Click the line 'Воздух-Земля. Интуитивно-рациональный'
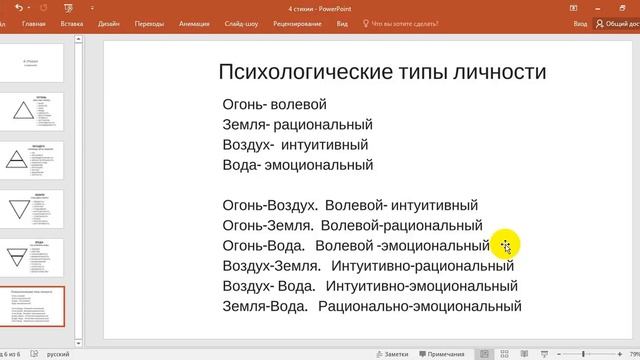Screen dimensions: 640x360 coord(368,266)
